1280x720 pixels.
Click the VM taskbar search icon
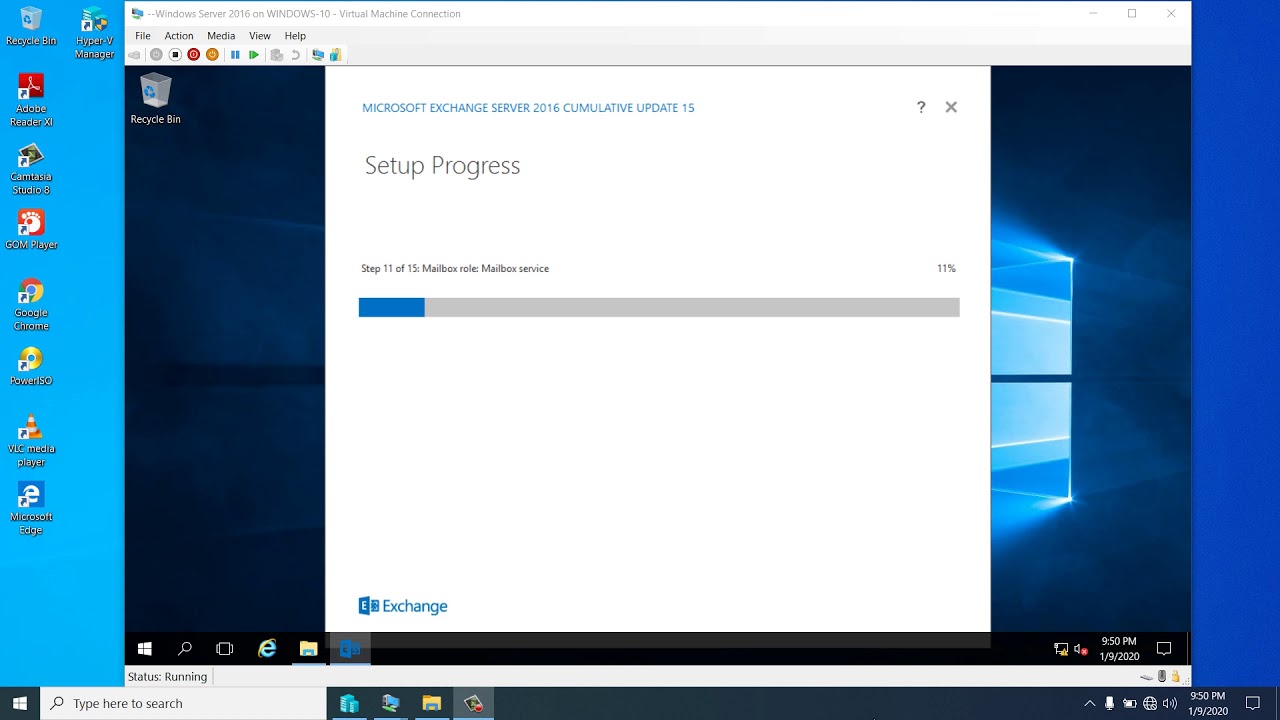[x=185, y=649]
